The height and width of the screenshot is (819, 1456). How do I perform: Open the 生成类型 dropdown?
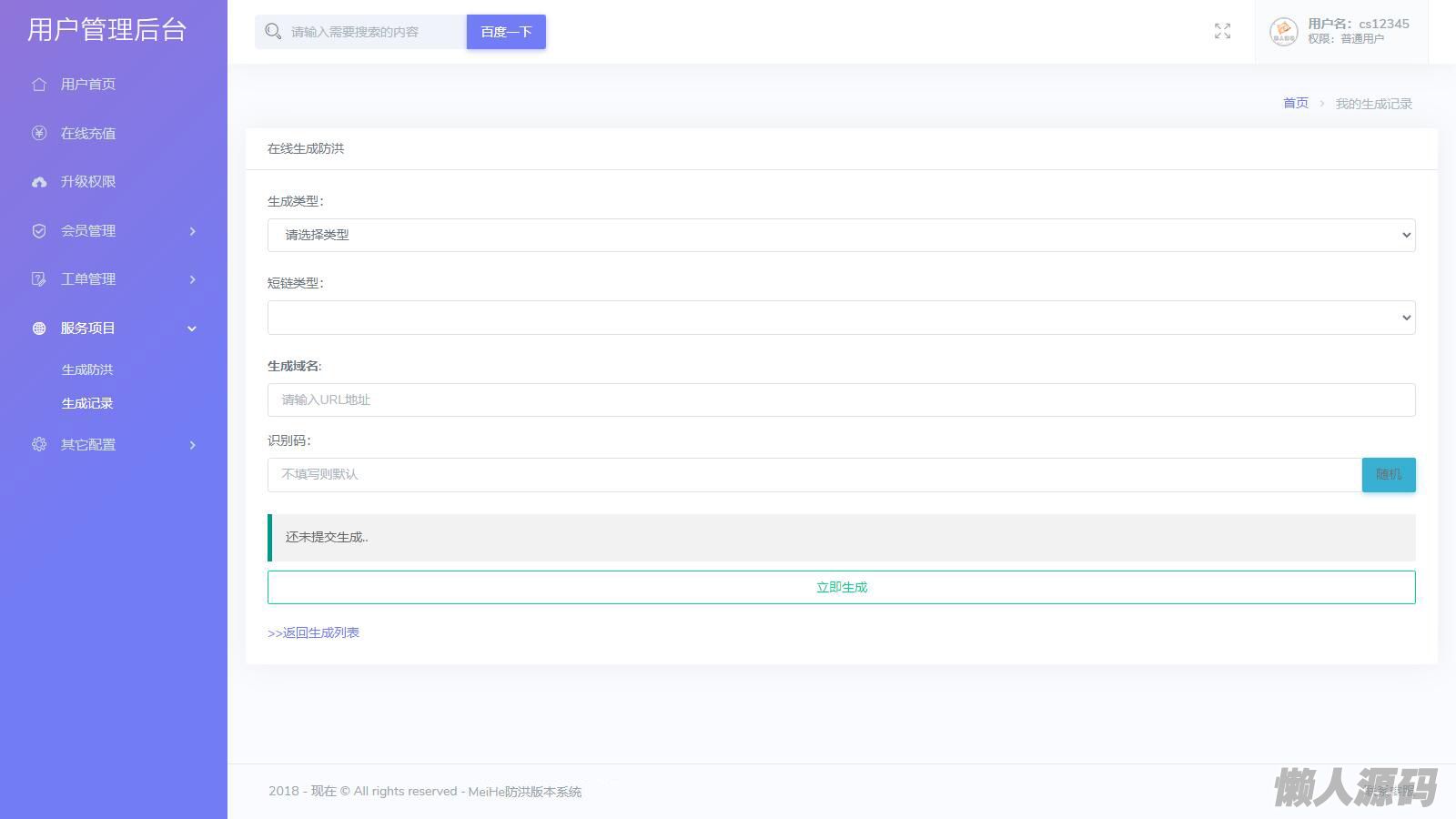(842, 235)
